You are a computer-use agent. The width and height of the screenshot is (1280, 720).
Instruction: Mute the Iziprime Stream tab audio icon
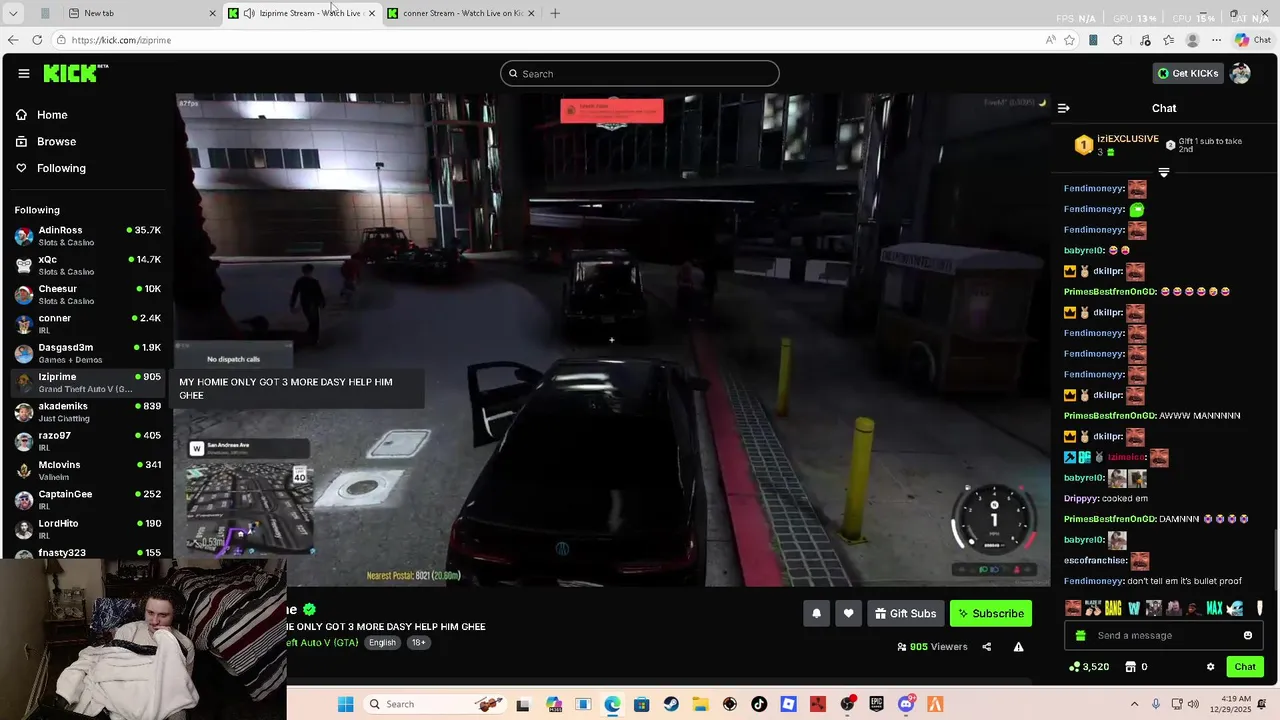248,13
